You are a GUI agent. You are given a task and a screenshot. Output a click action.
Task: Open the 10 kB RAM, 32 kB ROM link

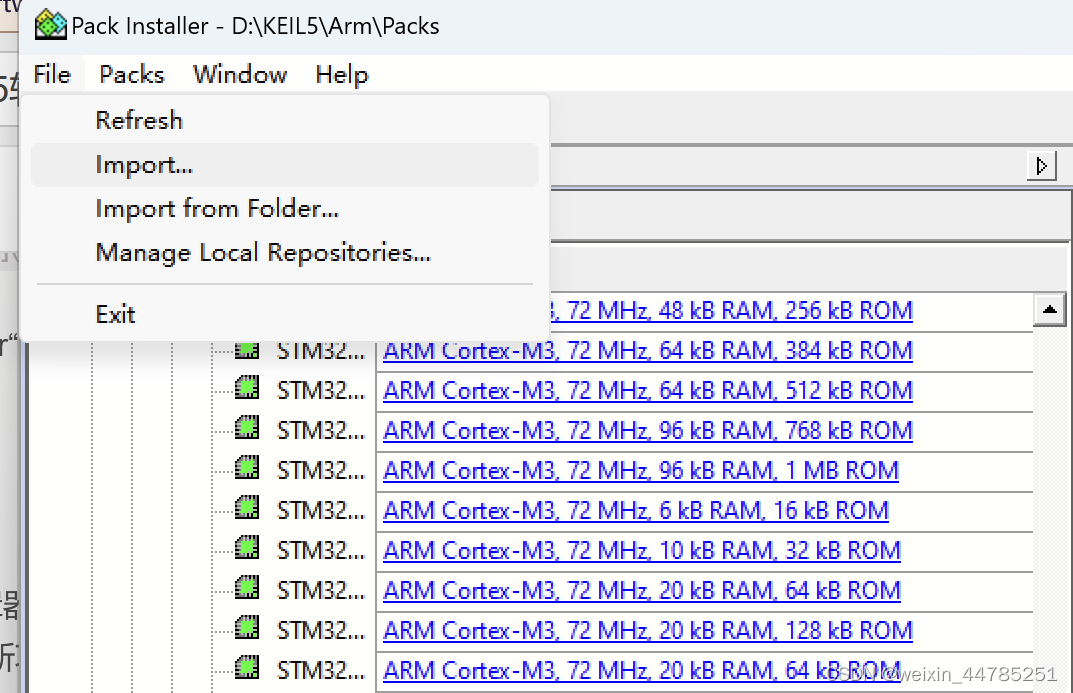pyautogui.click(x=642, y=550)
